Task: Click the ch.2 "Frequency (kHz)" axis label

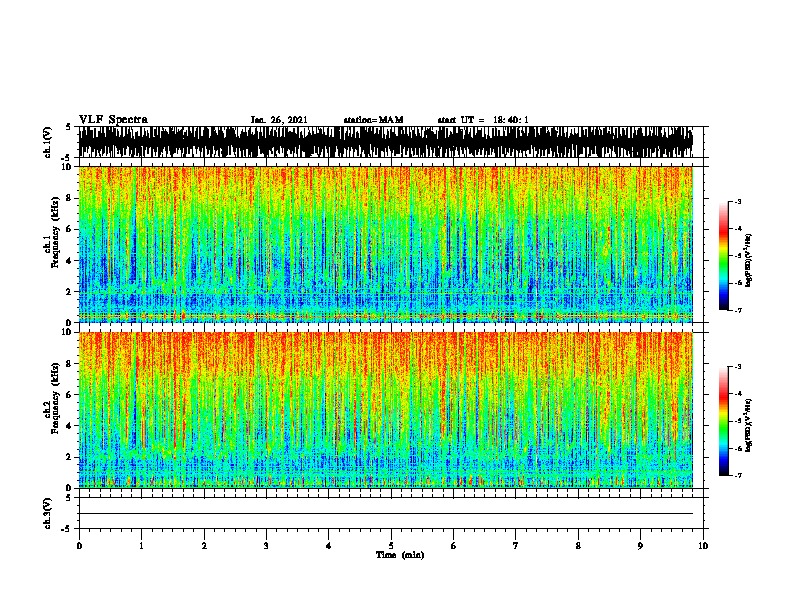Action: (x=56, y=398)
